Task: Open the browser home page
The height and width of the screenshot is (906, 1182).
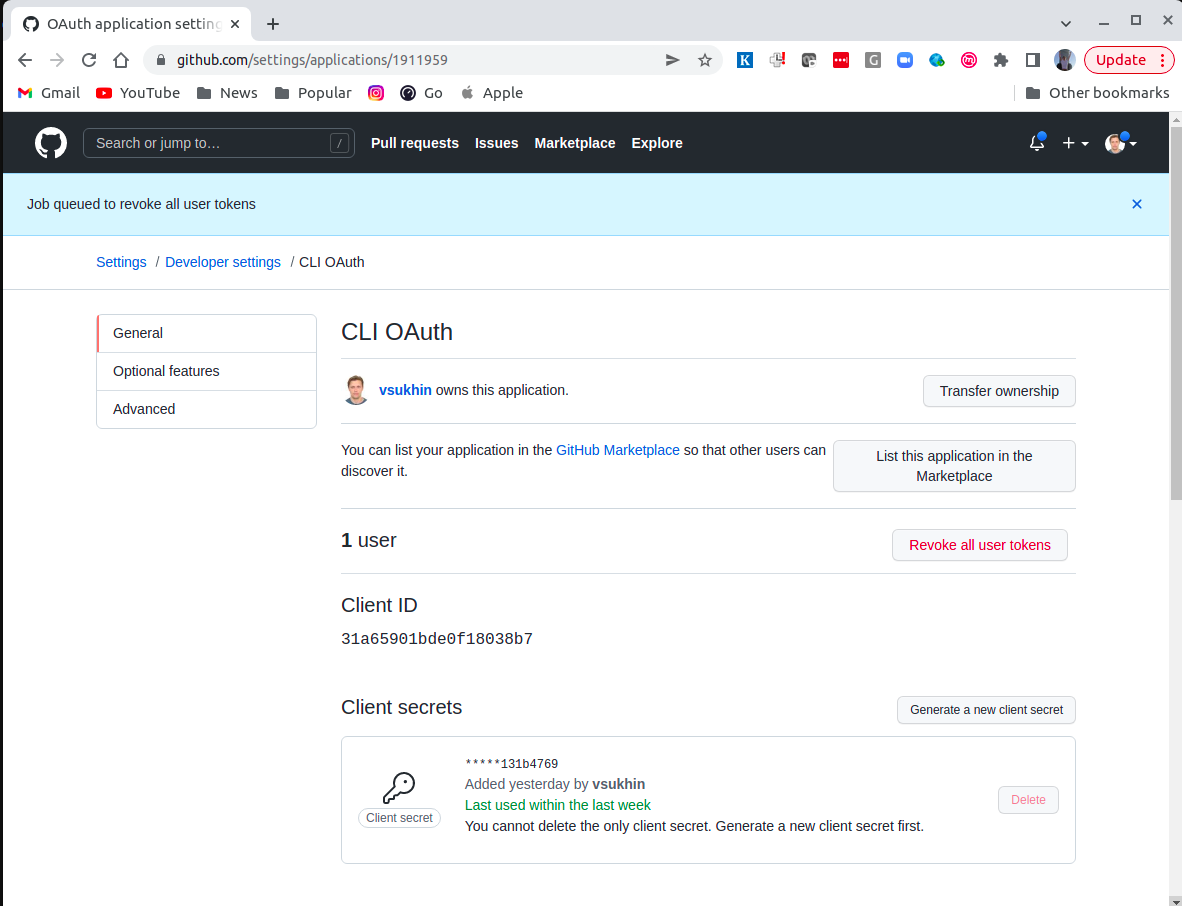Action: click(x=121, y=60)
